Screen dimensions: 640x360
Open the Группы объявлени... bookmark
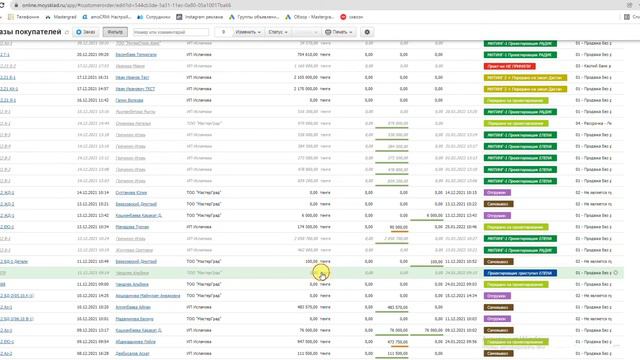click(x=254, y=17)
